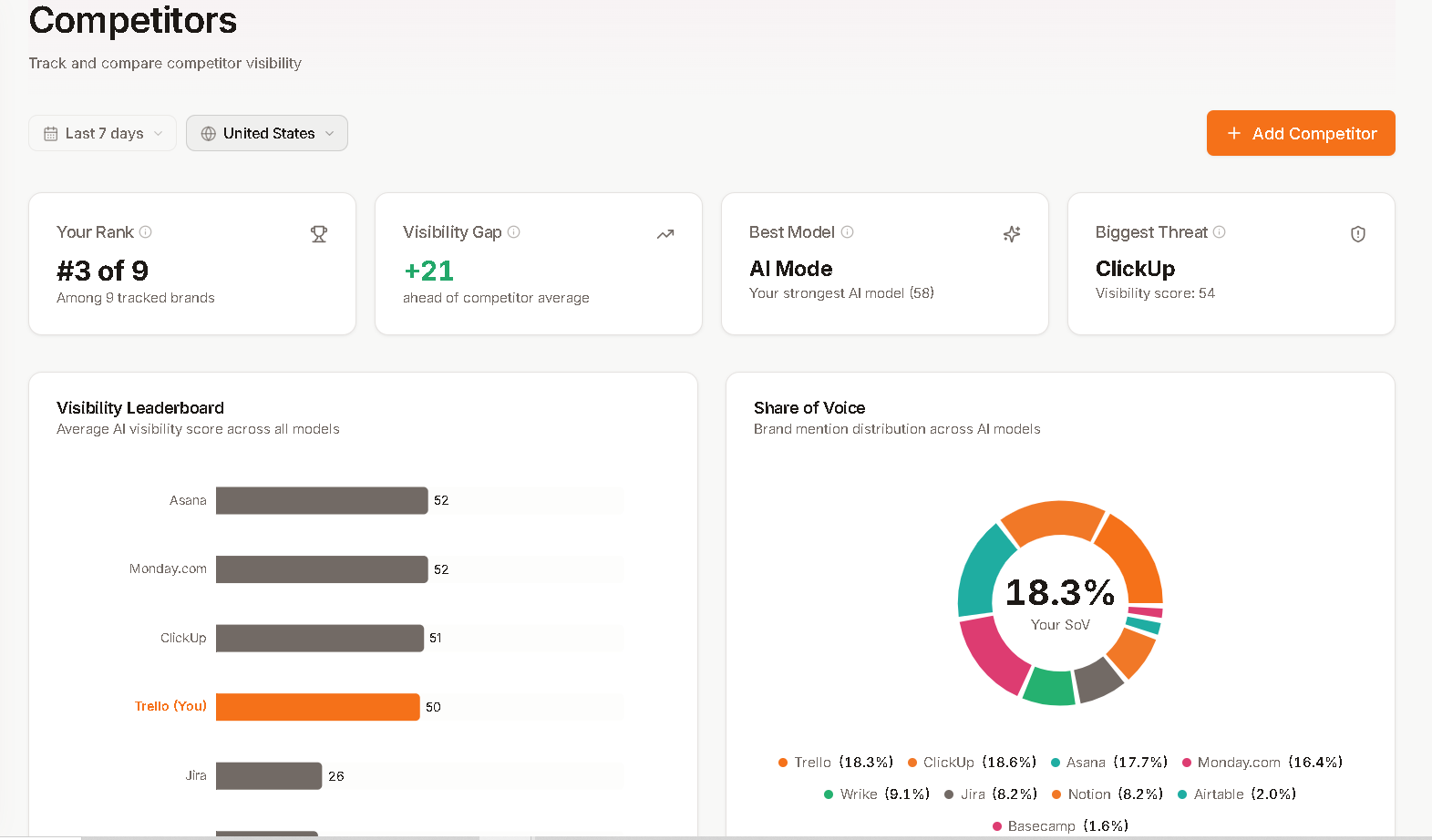Click the info icon next to Biggest Threat
This screenshot has width=1432, height=840.
click(1220, 232)
